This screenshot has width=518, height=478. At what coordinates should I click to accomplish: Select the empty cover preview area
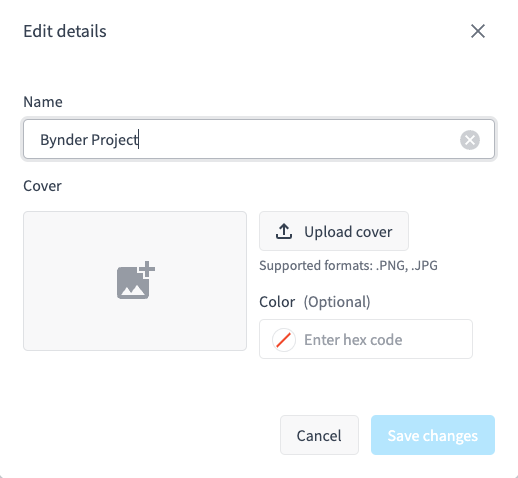(x=135, y=281)
